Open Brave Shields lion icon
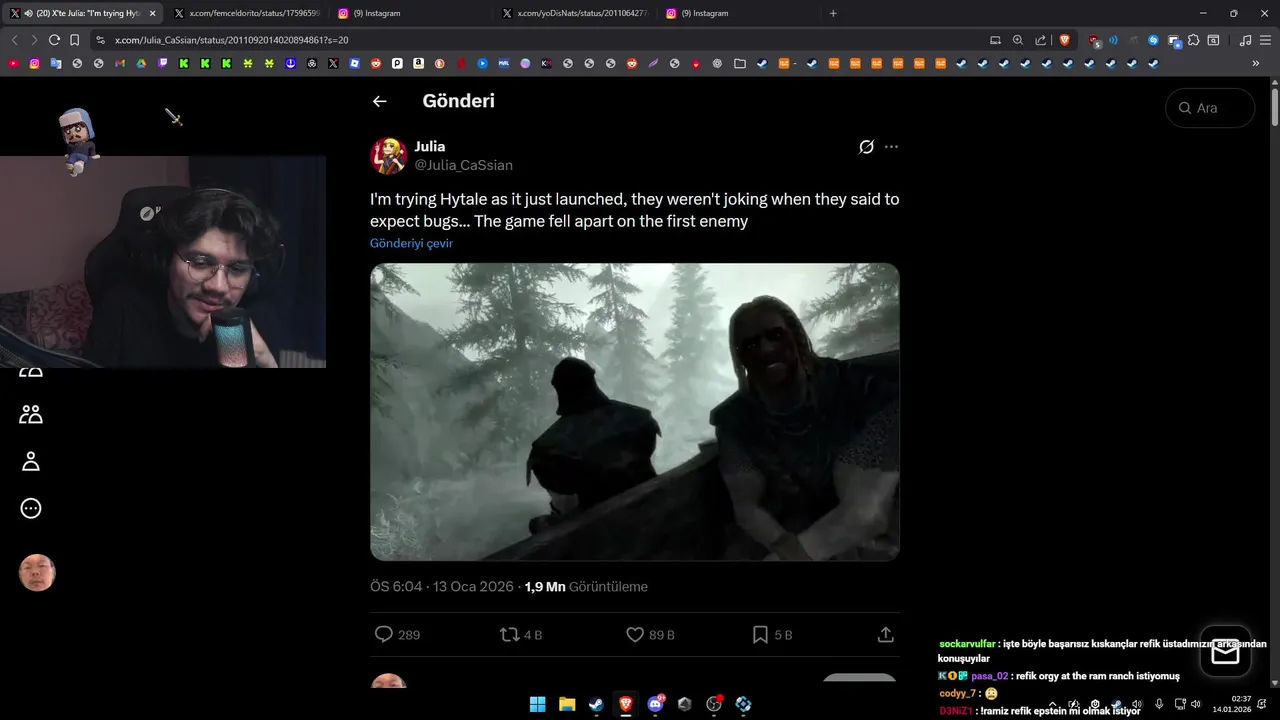 [1064, 40]
